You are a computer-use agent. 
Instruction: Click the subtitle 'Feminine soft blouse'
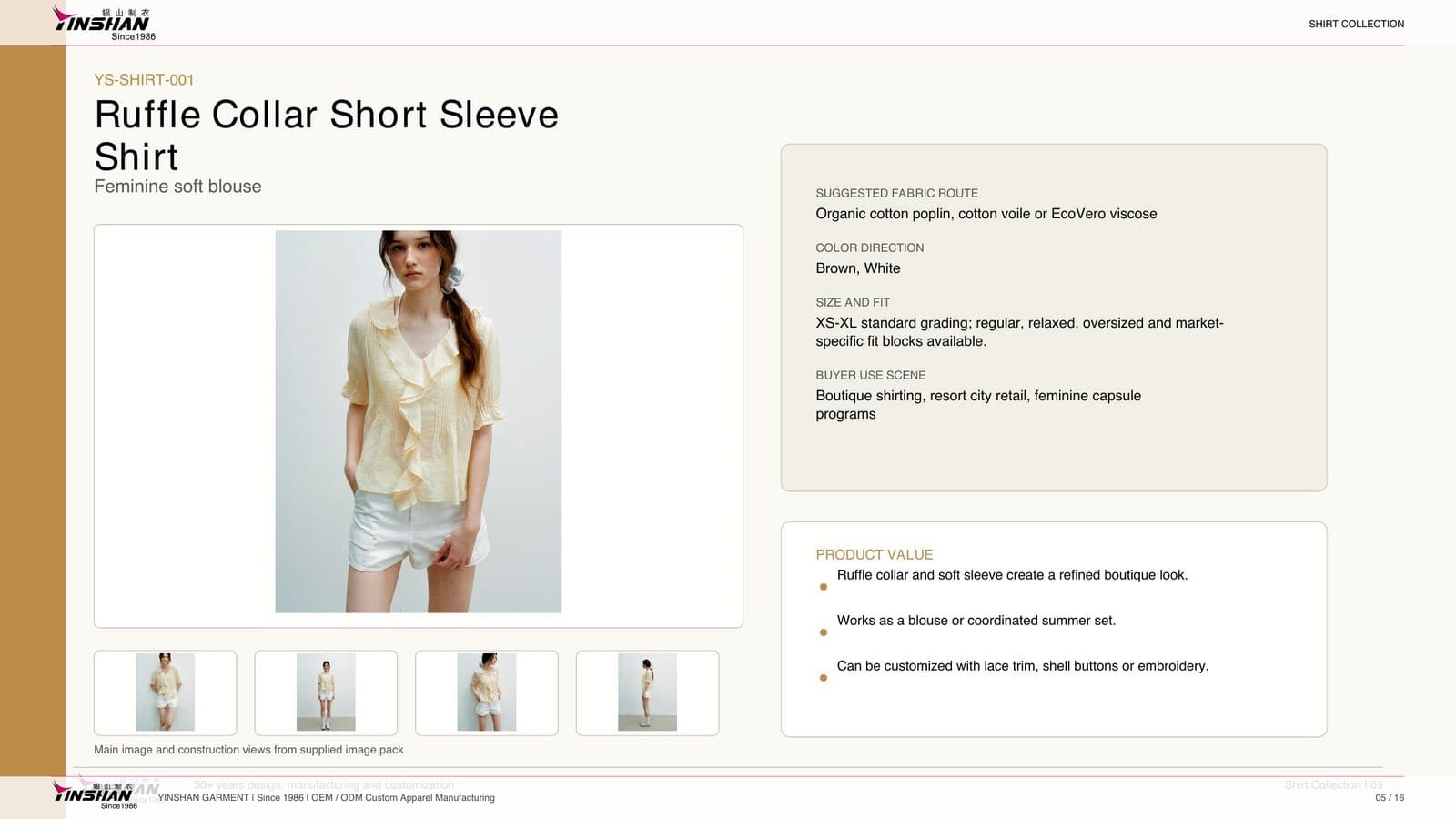coord(177,187)
